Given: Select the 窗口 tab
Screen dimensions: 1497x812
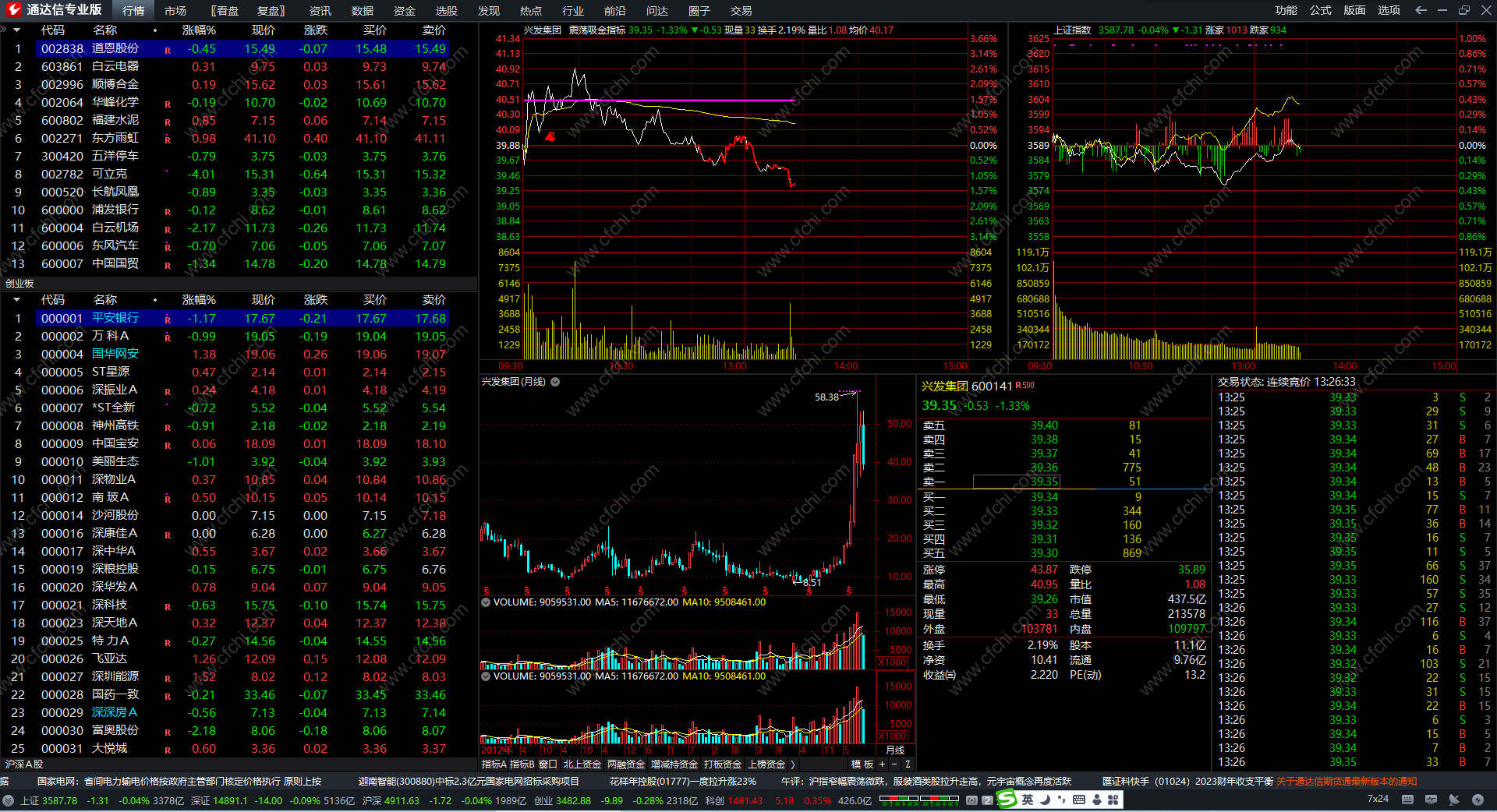Looking at the screenshot, I should (548, 764).
